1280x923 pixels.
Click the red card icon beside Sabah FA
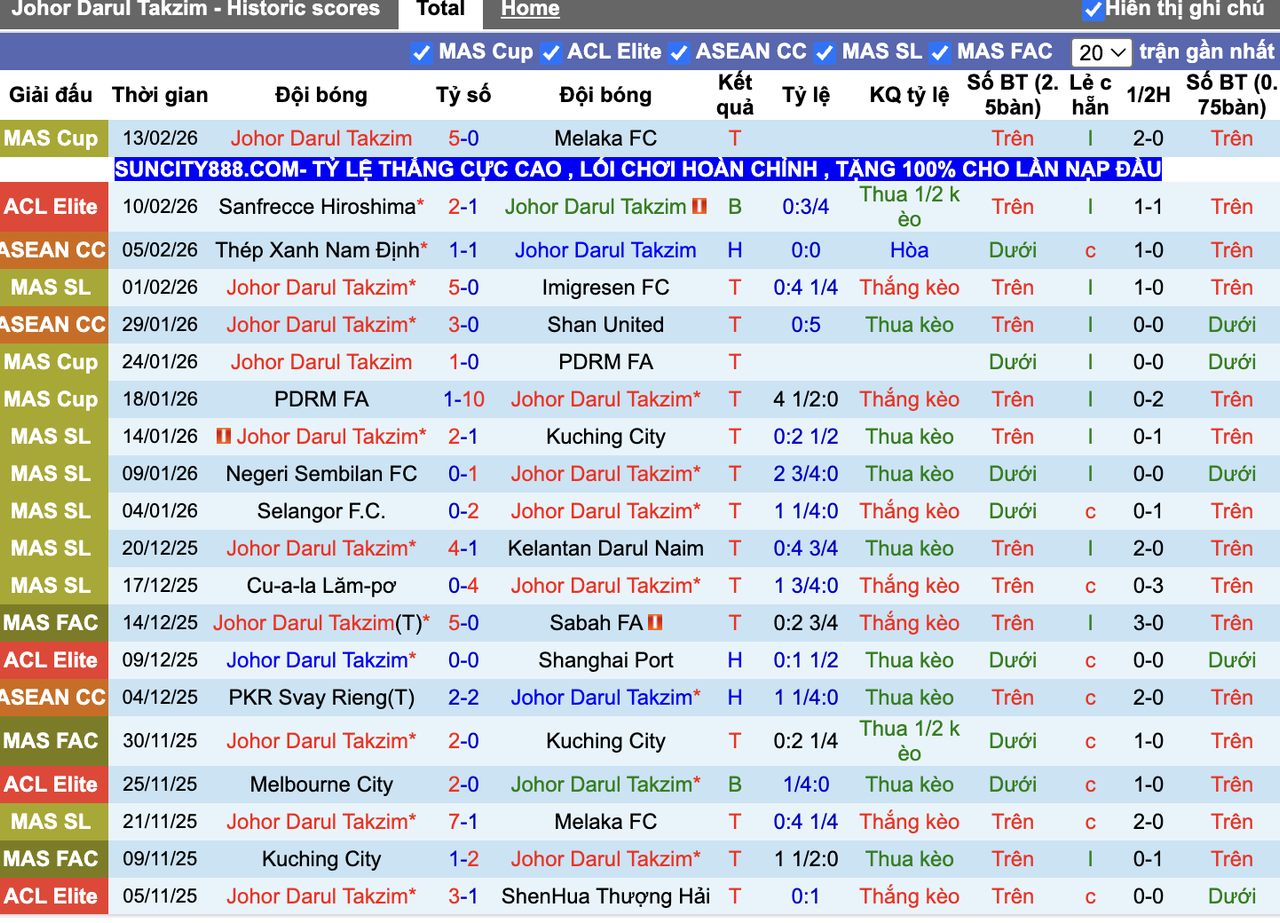(x=656, y=622)
